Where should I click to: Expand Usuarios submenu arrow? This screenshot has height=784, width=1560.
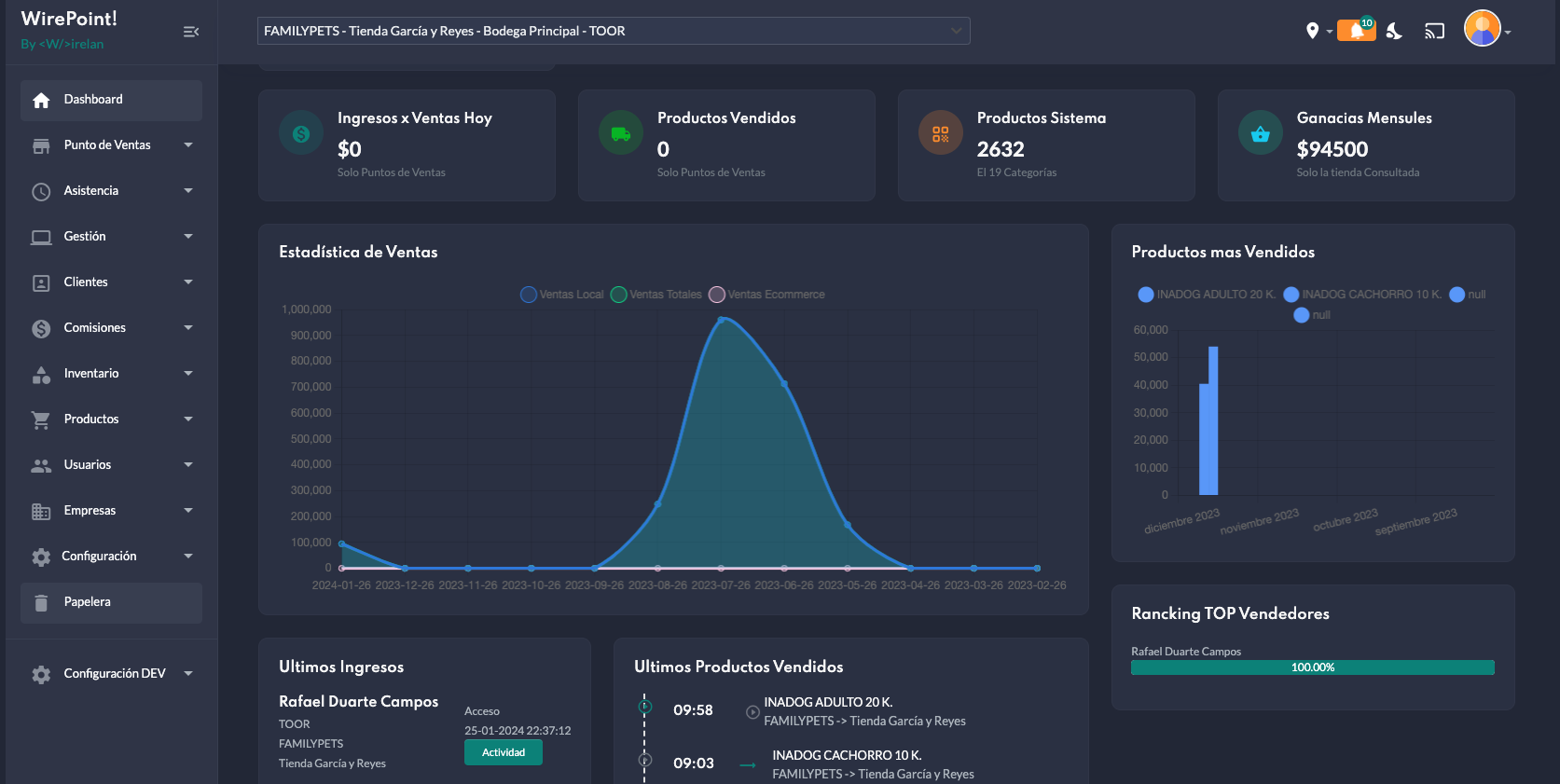point(188,465)
